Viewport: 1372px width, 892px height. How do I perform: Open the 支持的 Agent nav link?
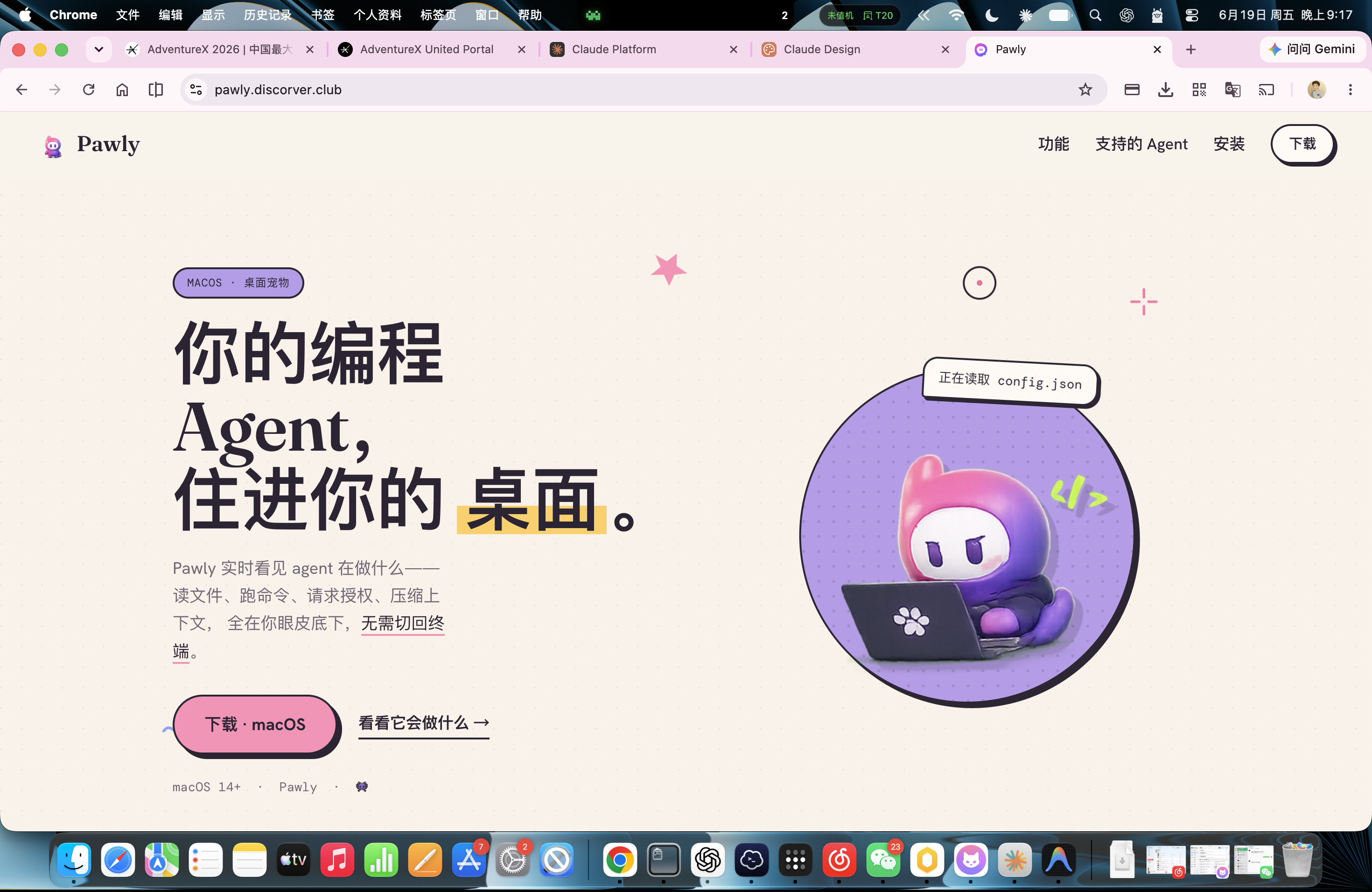pos(1141,144)
